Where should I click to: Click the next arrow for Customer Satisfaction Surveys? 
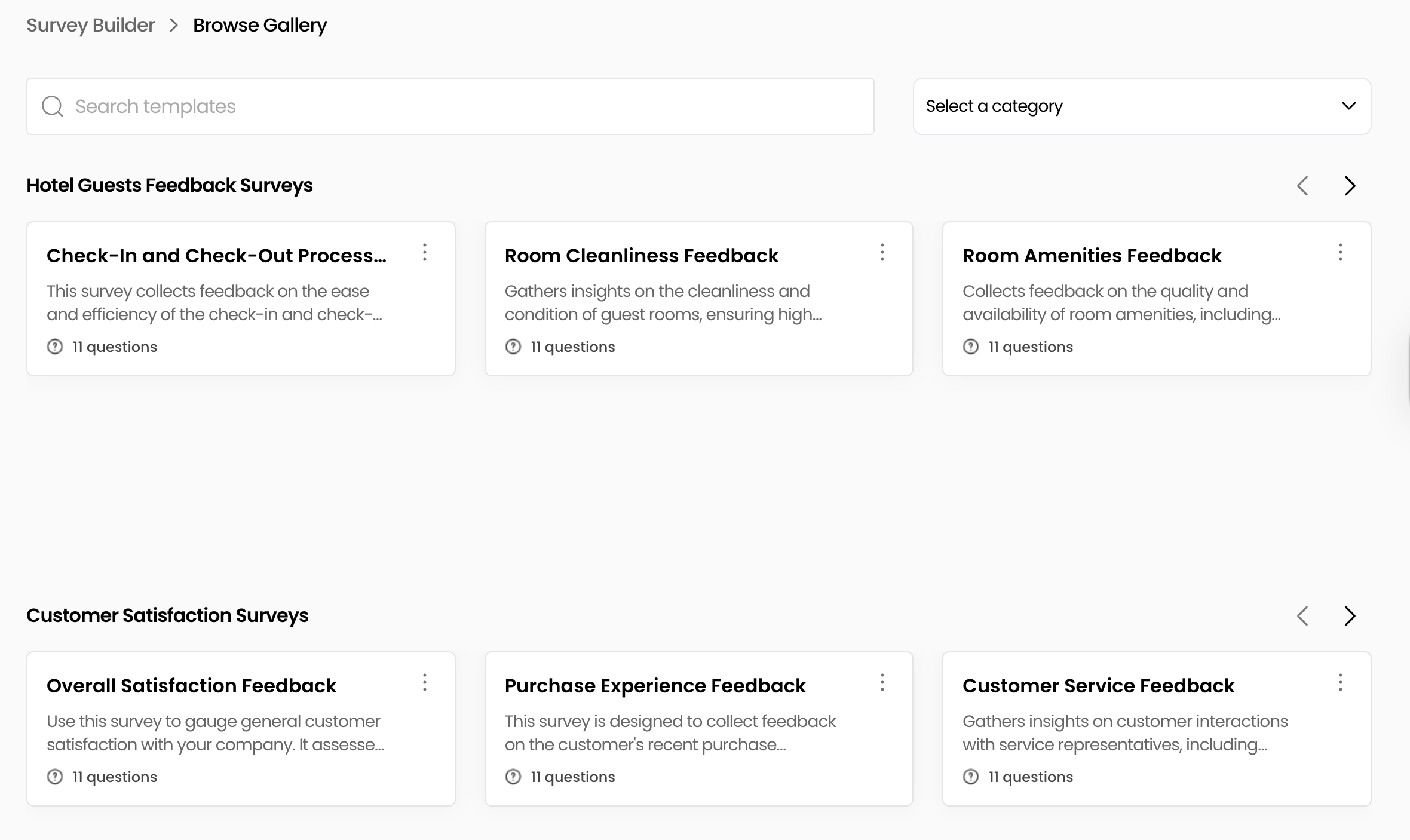coord(1349,616)
